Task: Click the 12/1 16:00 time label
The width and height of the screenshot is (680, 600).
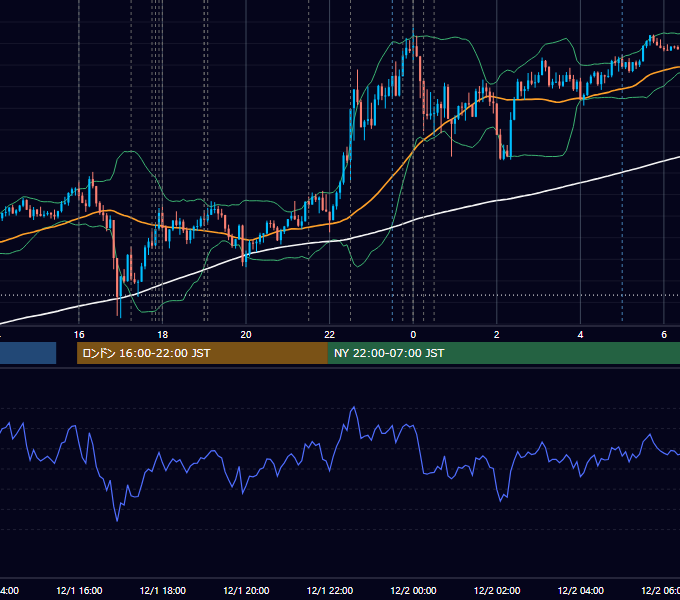Action: pos(79,590)
